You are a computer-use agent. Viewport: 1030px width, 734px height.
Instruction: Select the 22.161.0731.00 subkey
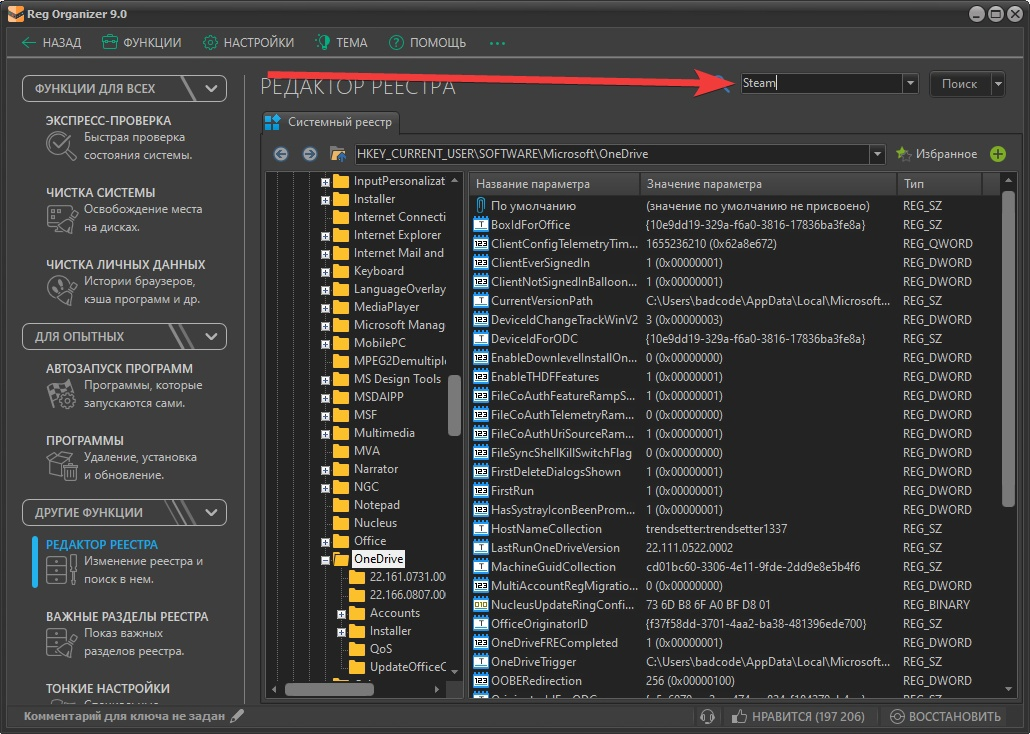click(407, 576)
